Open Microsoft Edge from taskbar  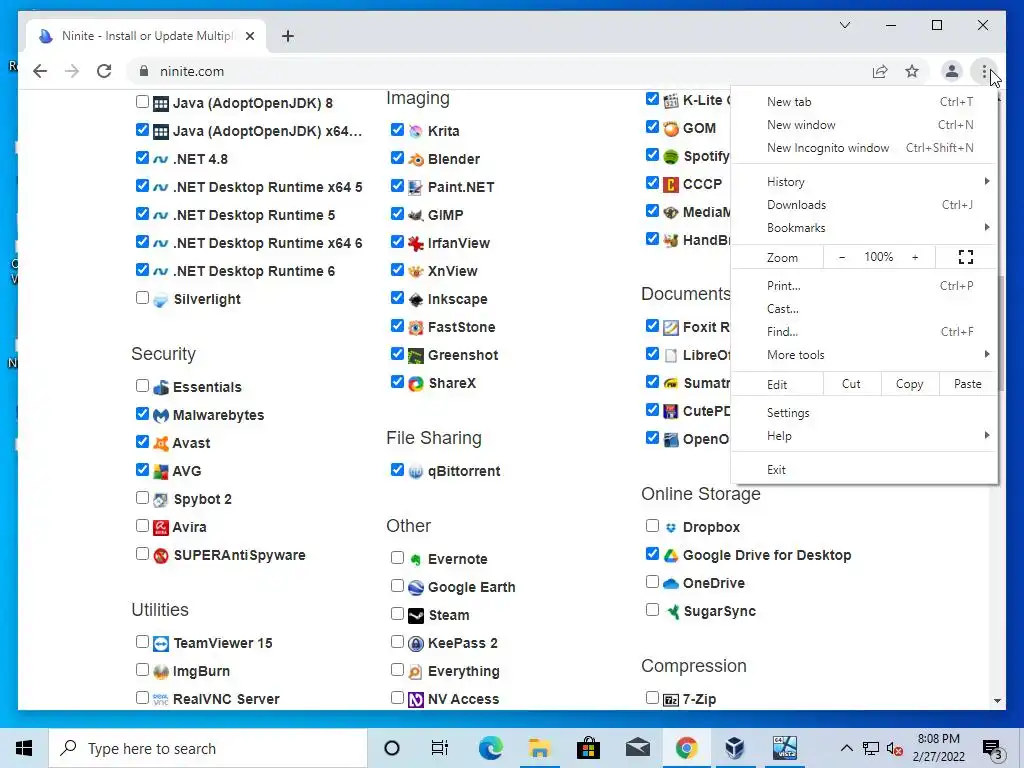(x=490, y=748)
